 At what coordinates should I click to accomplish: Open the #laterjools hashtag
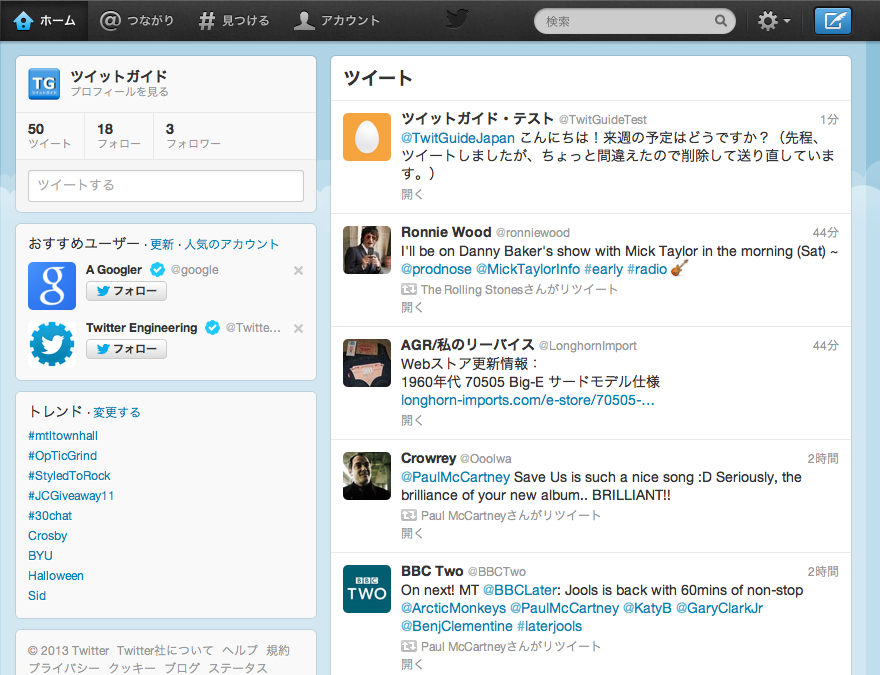coord(549,626)
